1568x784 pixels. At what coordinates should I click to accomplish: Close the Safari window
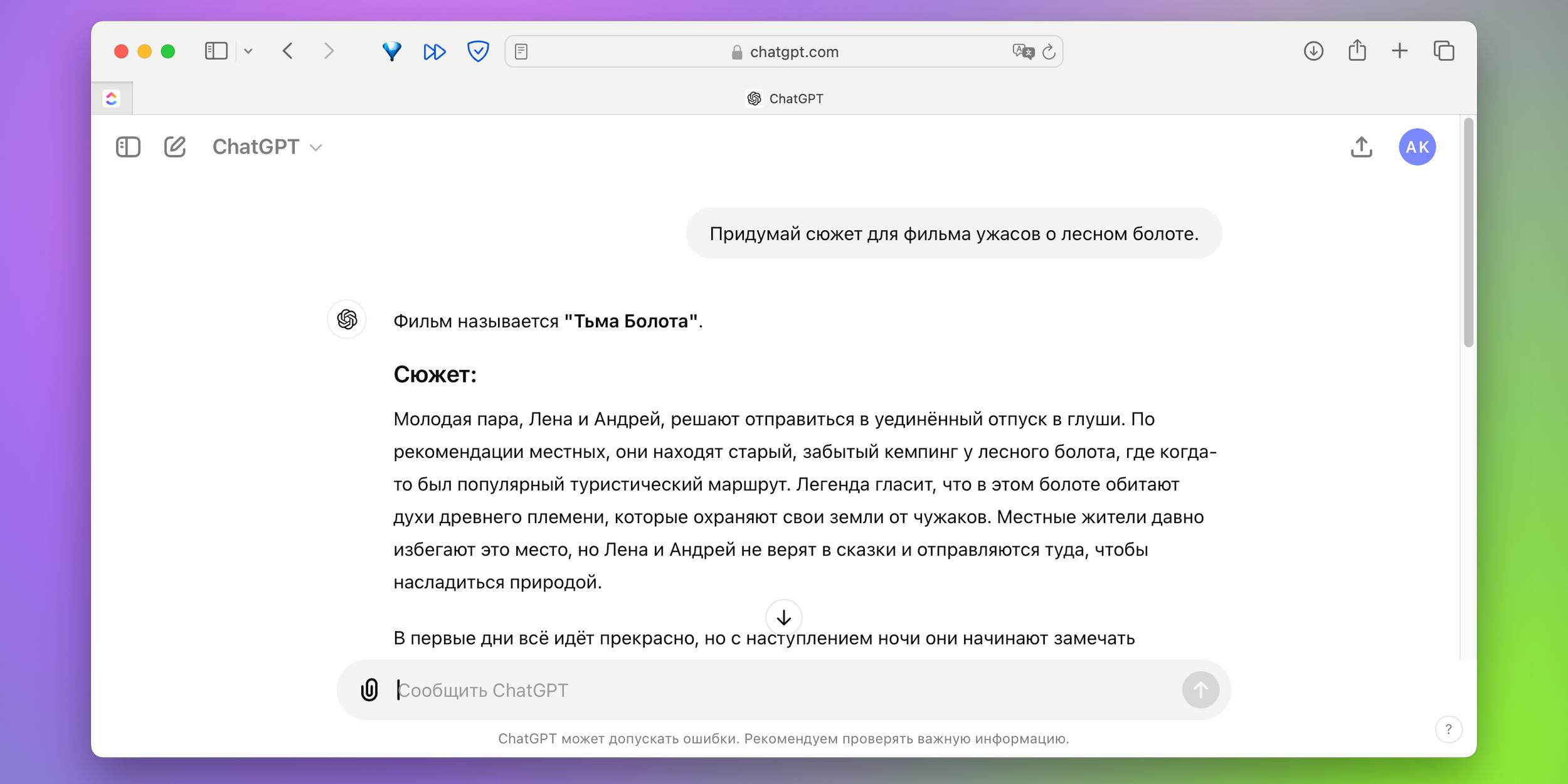(x=122, y=51)
